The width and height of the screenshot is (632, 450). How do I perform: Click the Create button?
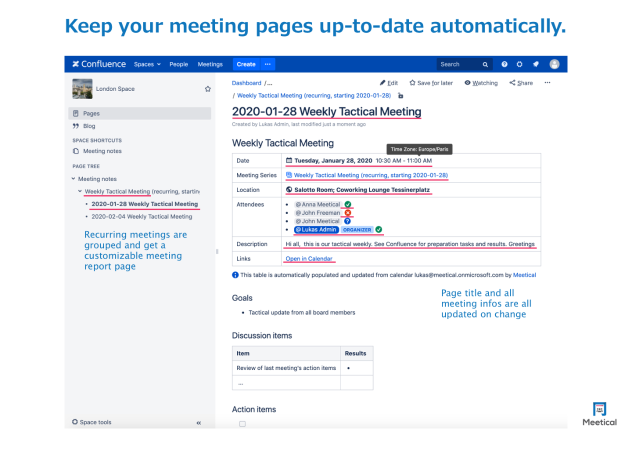coord(246,64)
